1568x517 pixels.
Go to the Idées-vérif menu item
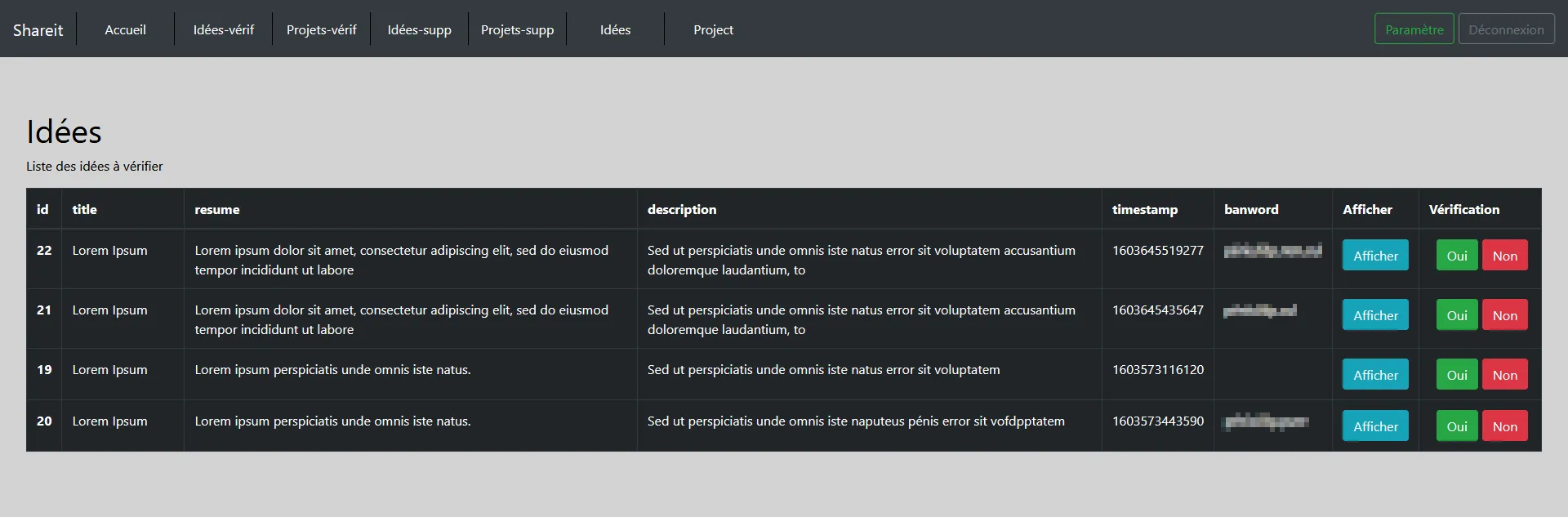tap(223, 30)
